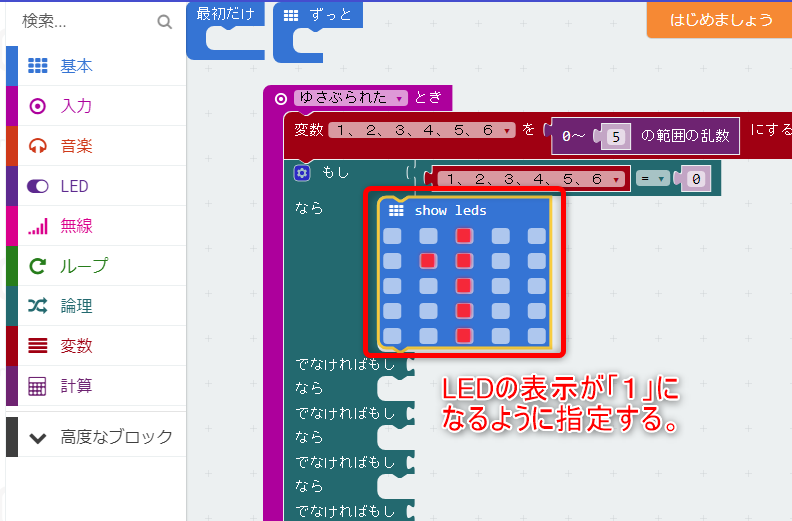
Task: Open the 音楽 blocks category
Action: coord(96,146)
